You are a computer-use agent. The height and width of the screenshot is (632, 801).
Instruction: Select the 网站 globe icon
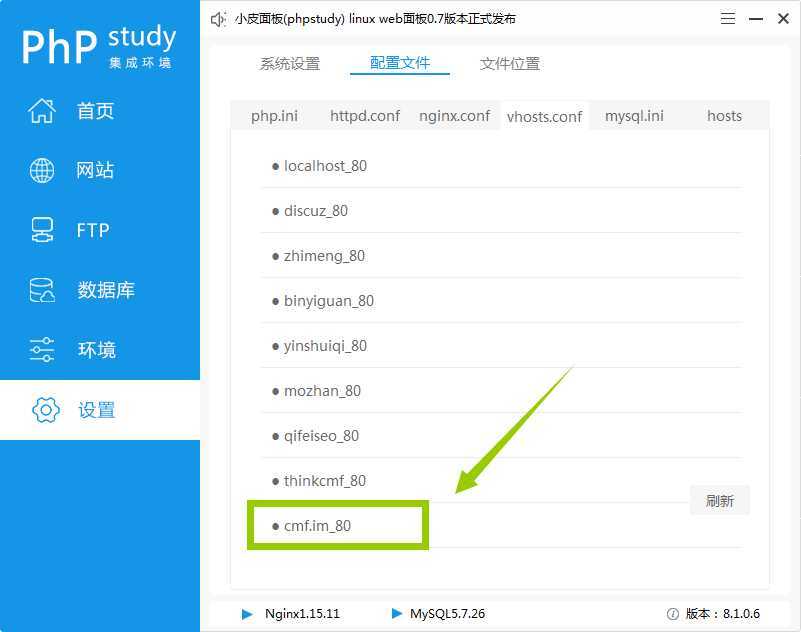(x=42, y=170)
